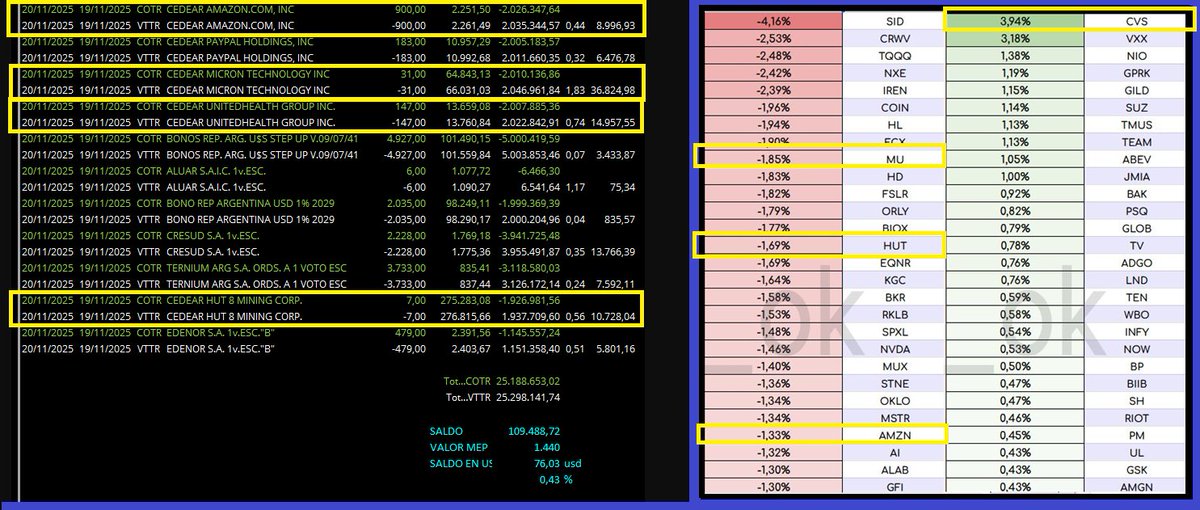Screen dimensions: 1200x510
Task: Select the IREN ticker
Action: click(x=894, y=89)
